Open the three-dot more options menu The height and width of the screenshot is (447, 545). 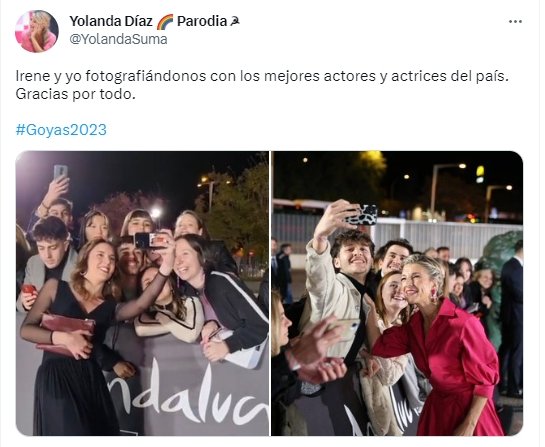tap(515, 22)
